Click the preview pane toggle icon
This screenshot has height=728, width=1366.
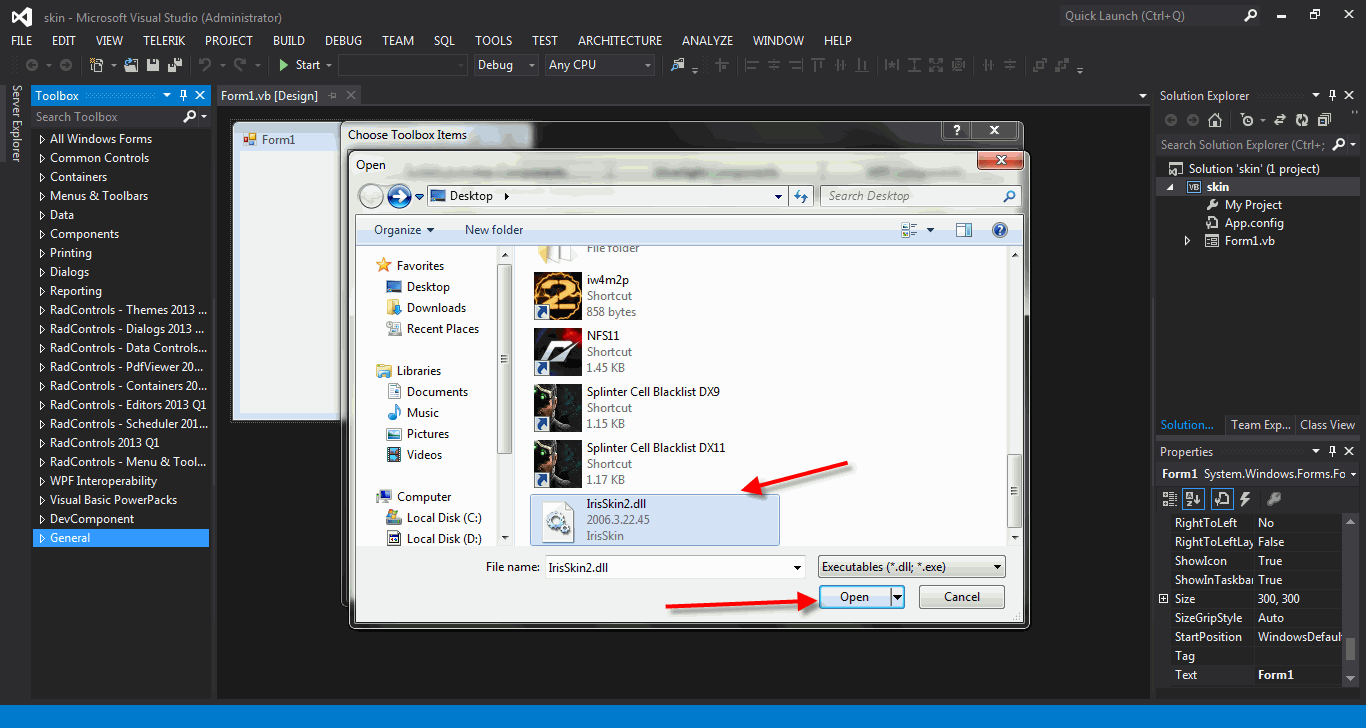click(964, 230)
